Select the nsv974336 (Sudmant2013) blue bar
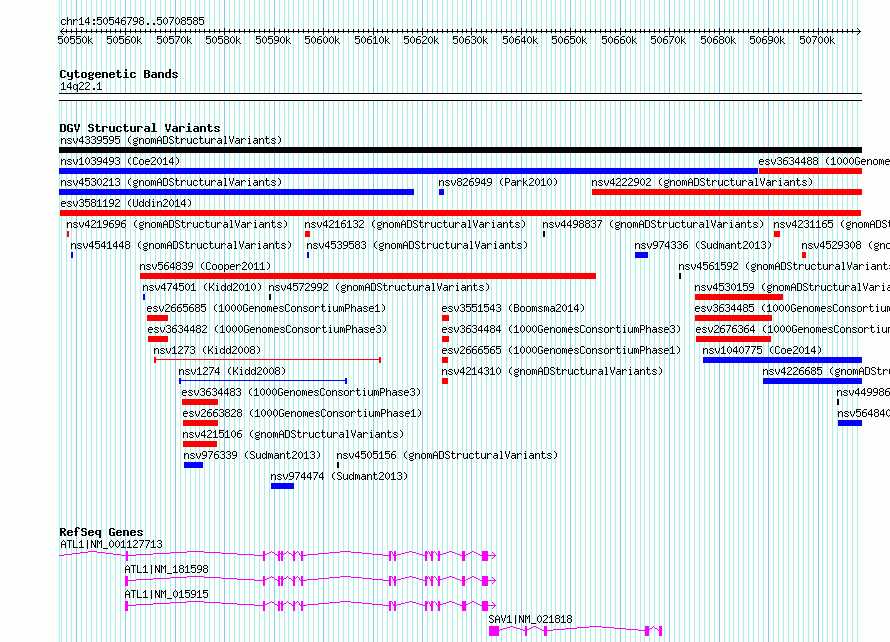Screen dimensions: 890x642 641,255
